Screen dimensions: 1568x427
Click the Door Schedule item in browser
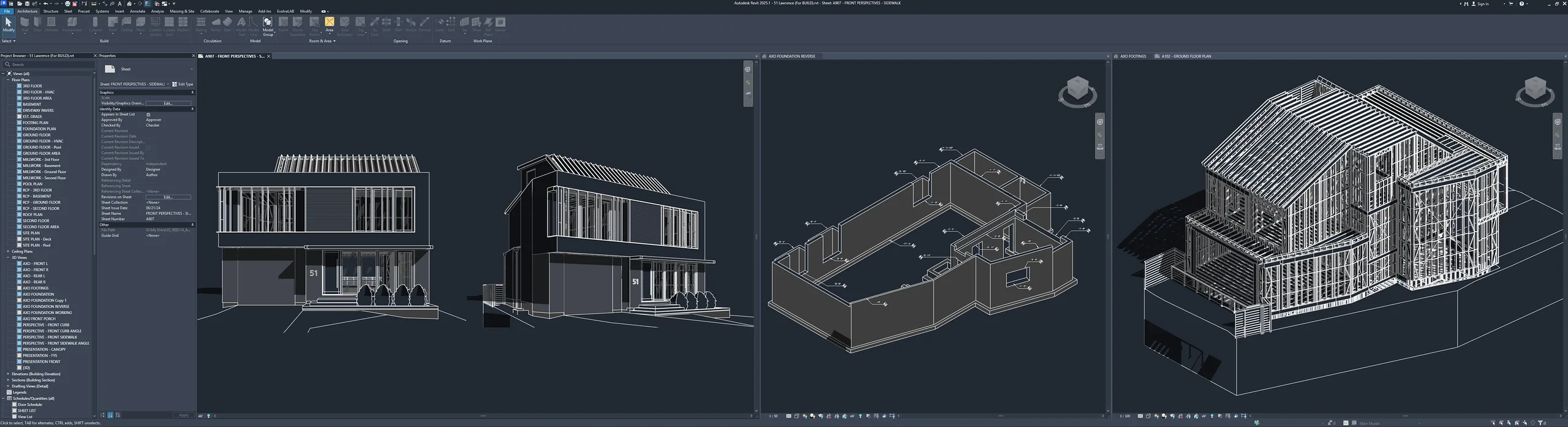30,404
